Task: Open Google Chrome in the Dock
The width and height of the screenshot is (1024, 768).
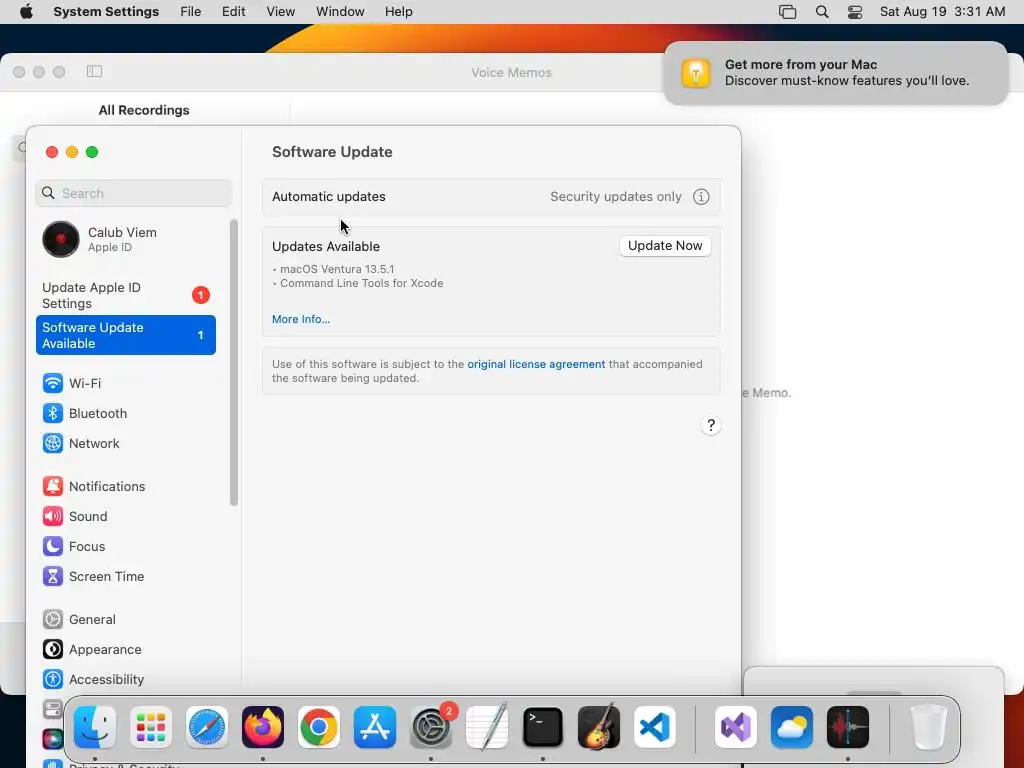Action: (319, 727)
